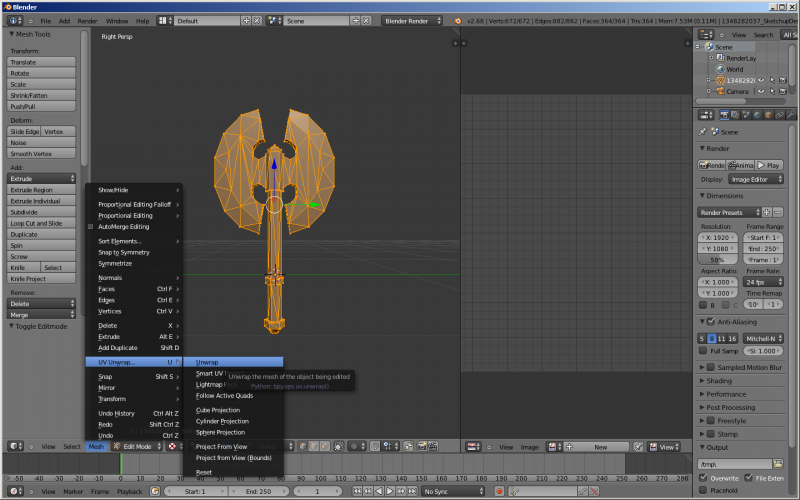Adjust the resolution percentage slider at 50%
The image size is (800, 500).
(x=717, y=260)
